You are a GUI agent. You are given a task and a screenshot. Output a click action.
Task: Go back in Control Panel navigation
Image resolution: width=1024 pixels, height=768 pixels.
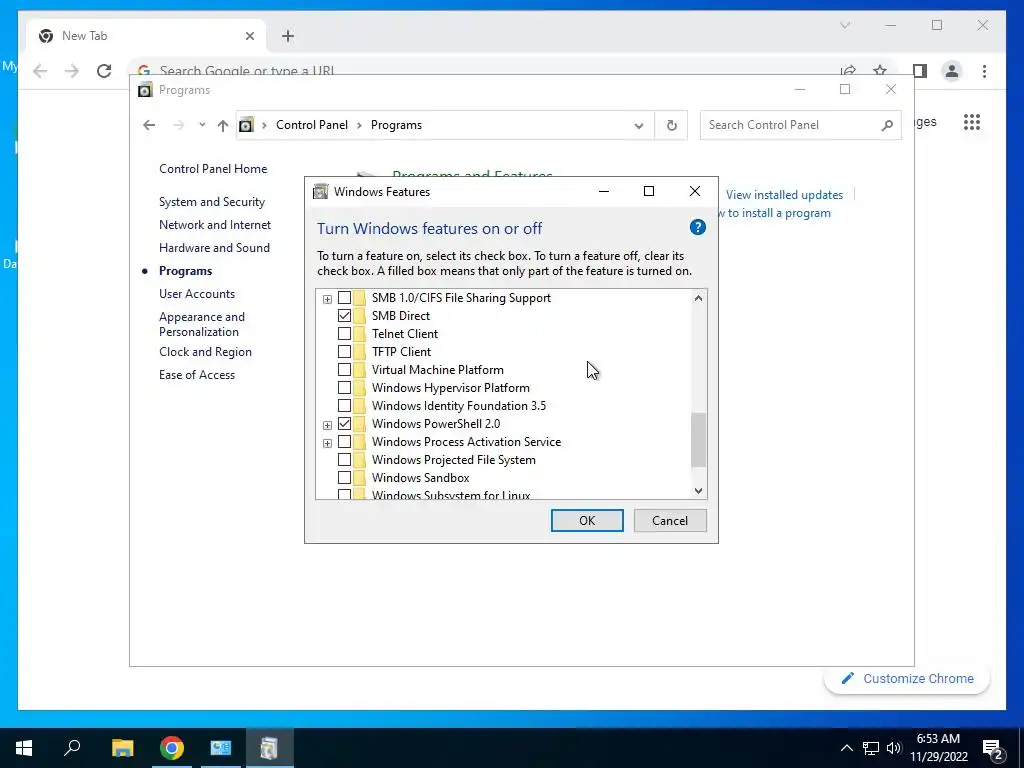(149, 125)
